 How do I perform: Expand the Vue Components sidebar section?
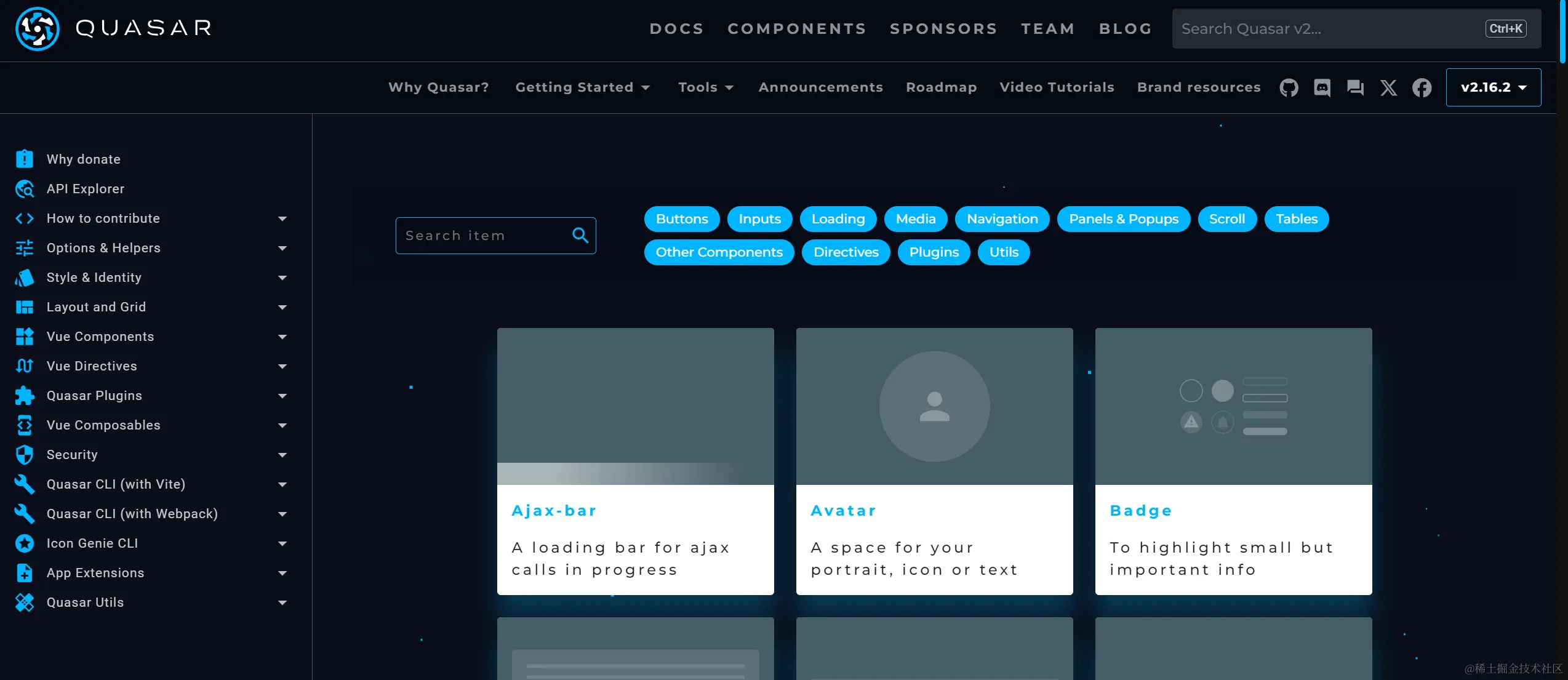(x=282, y=337)
